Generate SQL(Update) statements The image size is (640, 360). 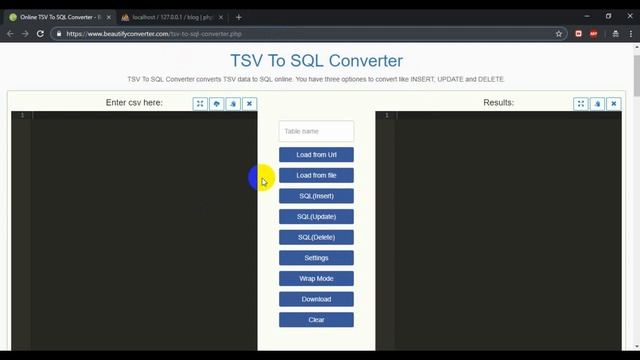point(316,217)
